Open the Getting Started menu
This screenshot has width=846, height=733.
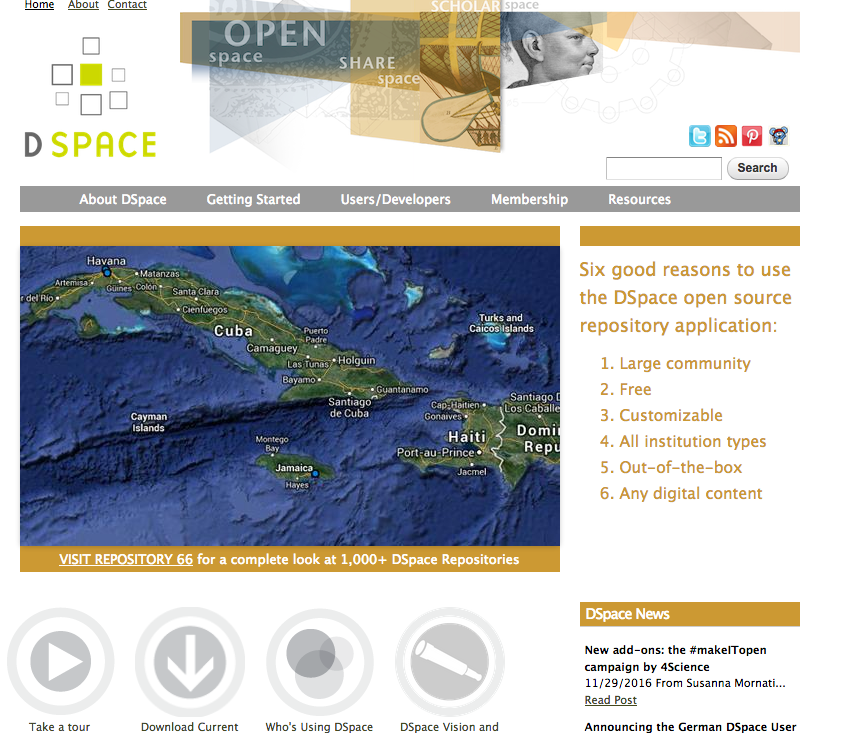[253, 200]
